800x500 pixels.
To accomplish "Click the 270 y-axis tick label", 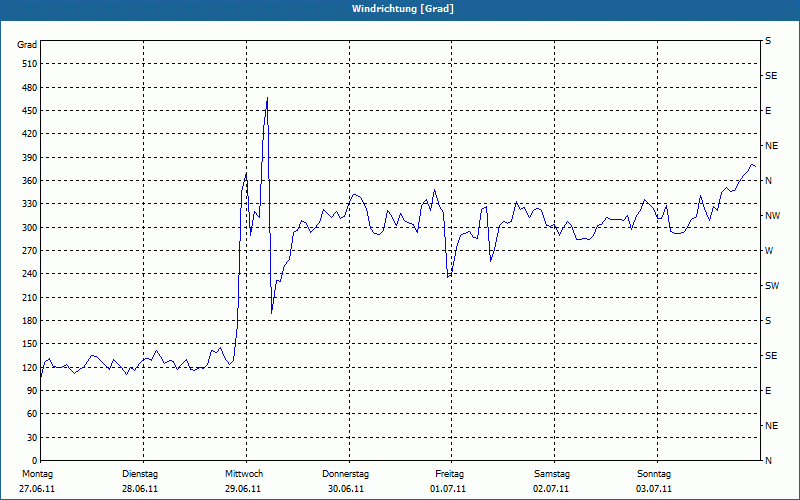I will click(x=30, y=251).
